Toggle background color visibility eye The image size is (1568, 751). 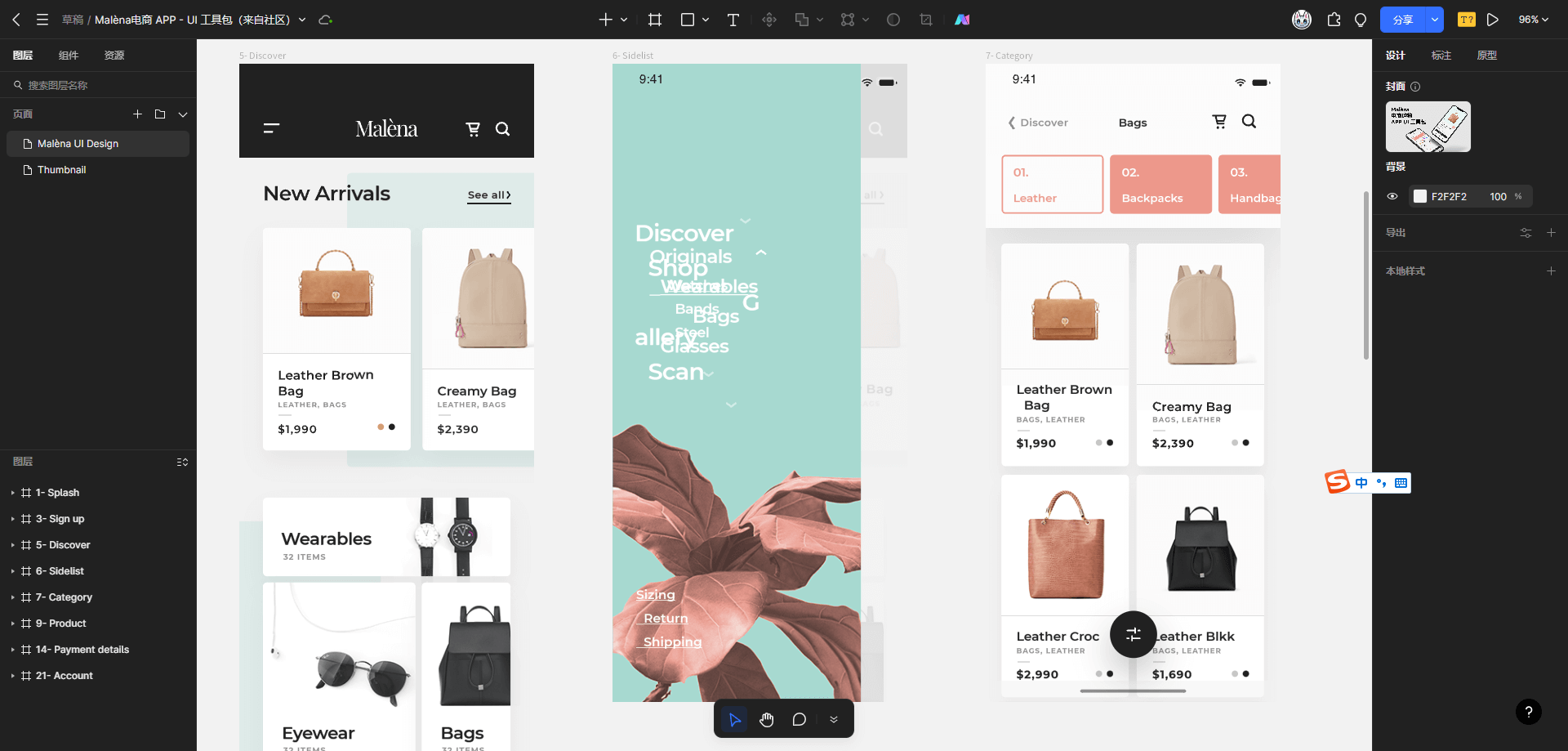[1392, 196]
